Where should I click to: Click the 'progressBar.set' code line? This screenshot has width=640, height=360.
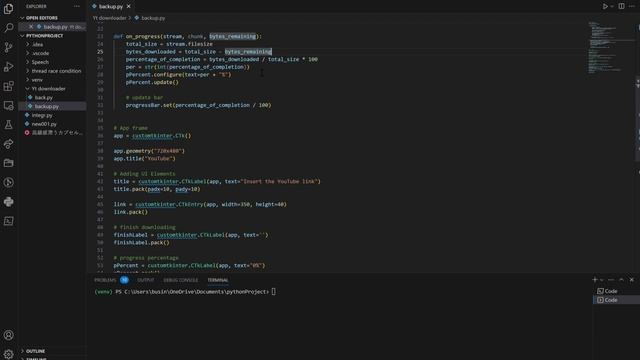[198, 105]
